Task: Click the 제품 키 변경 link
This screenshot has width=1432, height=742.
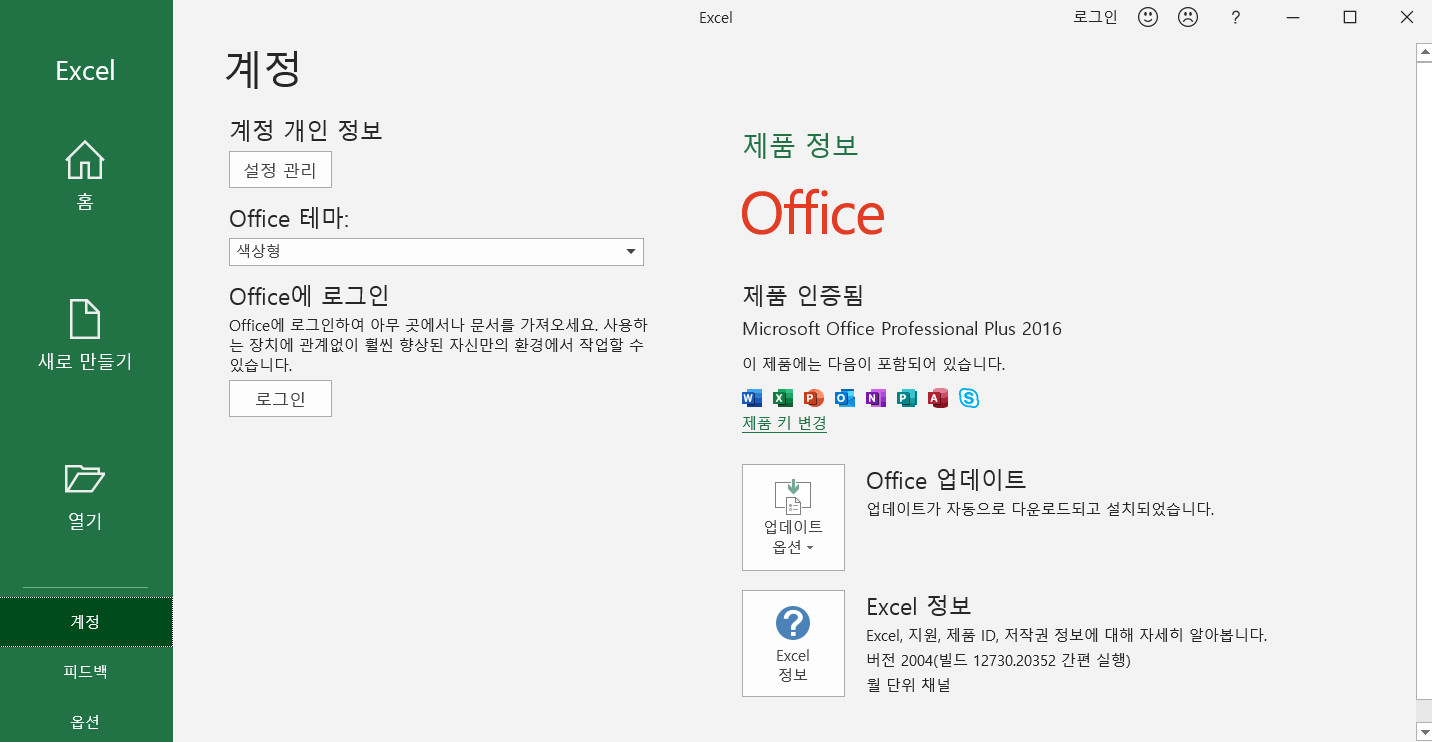Action: point(784,423)
